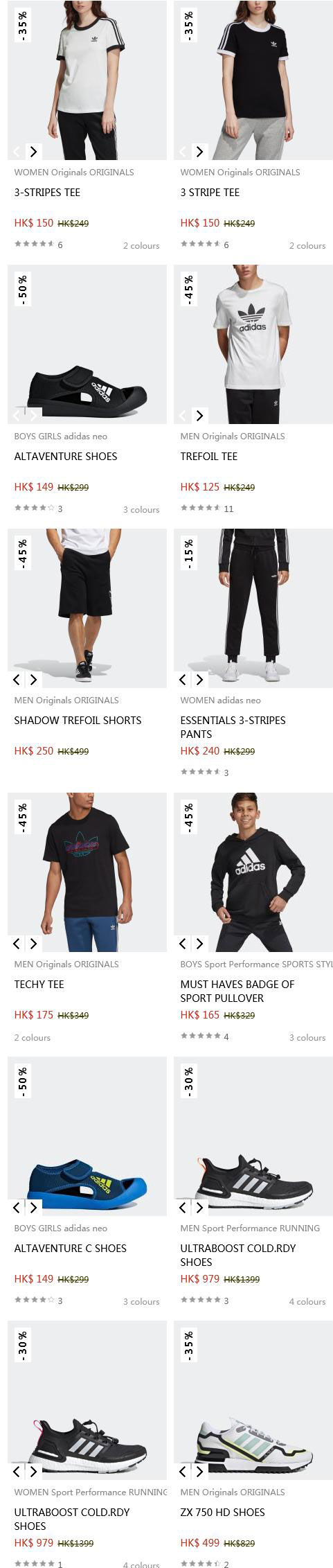Screen dimensions: 333x1568
Task: Show next image of white 3-Stripes Tee
Action: pos(33,151)
